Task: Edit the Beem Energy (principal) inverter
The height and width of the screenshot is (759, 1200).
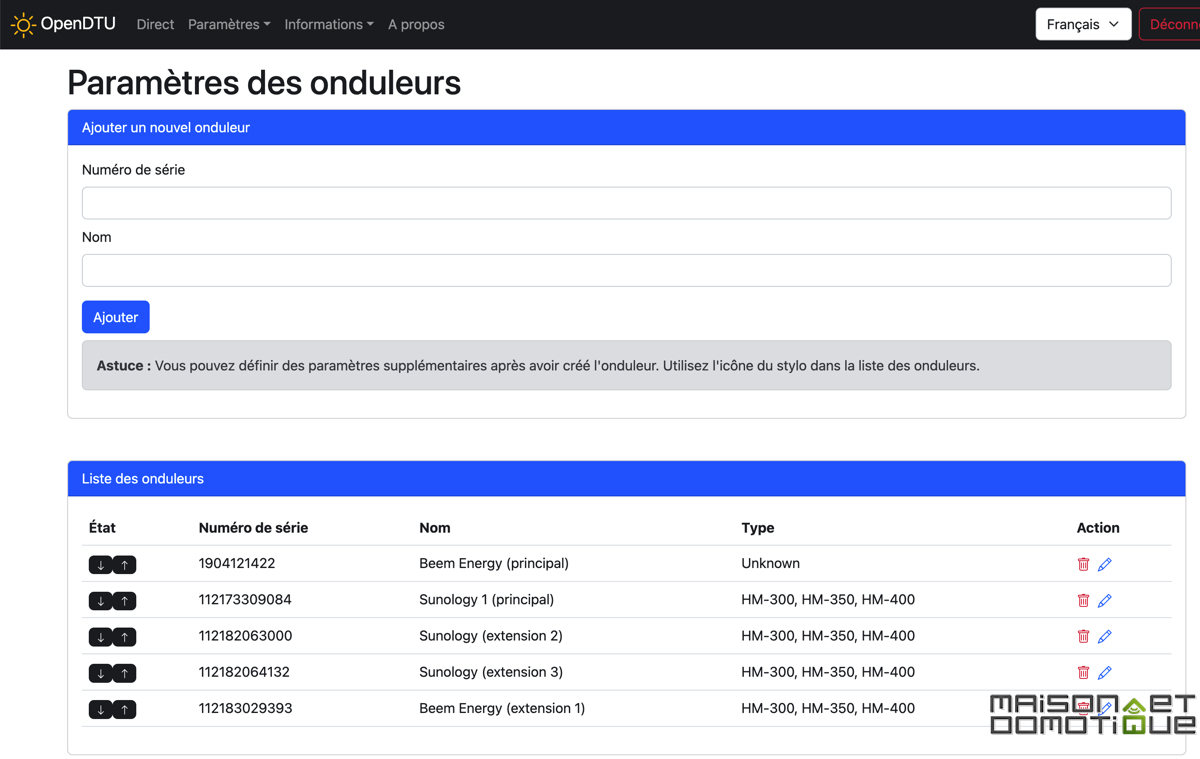Action: [x=1105, y=564]
